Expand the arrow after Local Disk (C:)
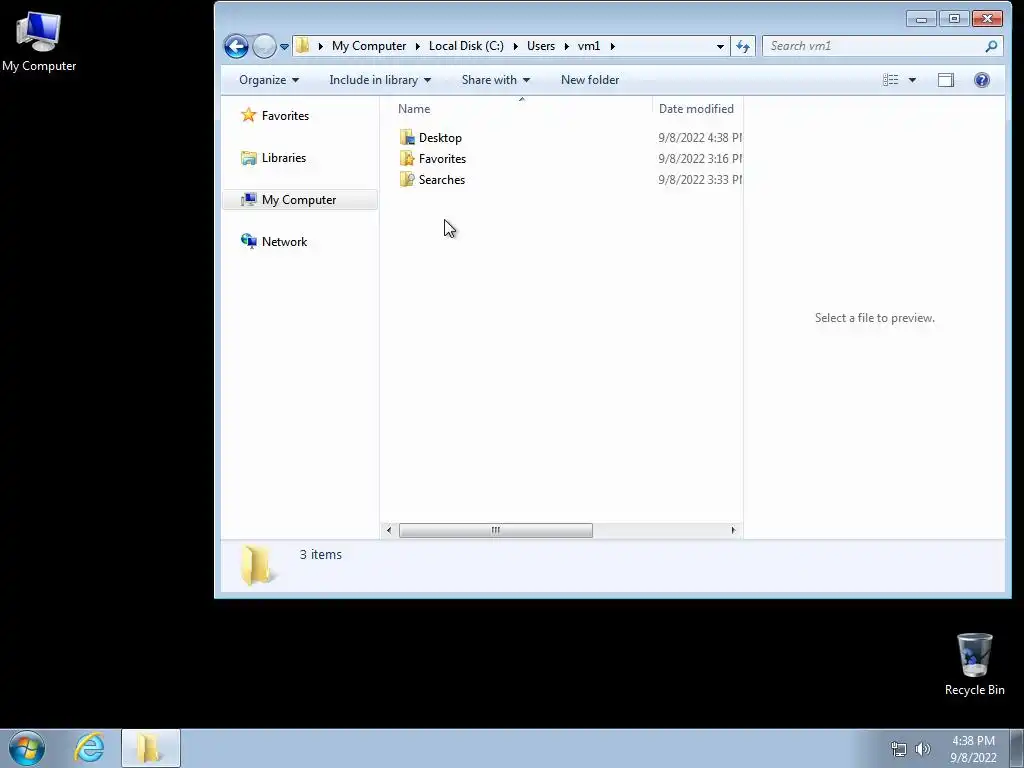 click(515, 46)
